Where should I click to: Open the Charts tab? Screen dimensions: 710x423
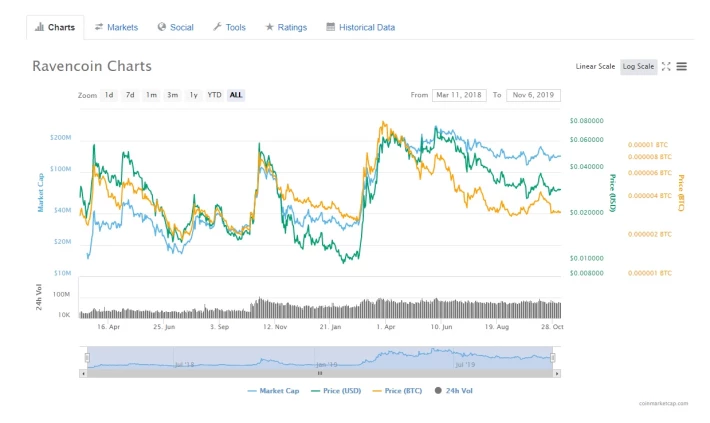pos(55,27)
